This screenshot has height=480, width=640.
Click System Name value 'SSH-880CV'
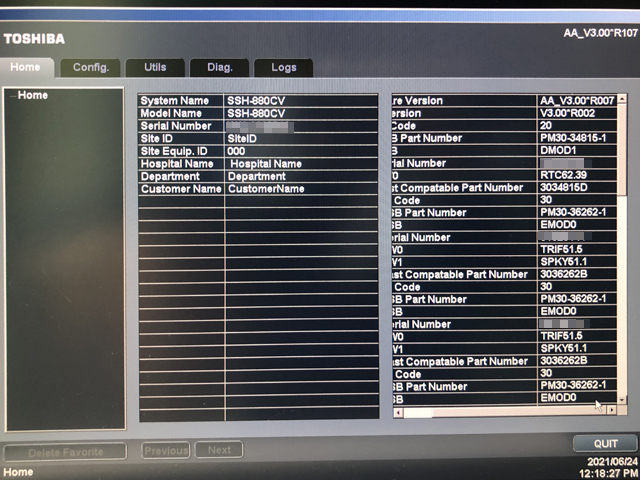pos(301,101)
